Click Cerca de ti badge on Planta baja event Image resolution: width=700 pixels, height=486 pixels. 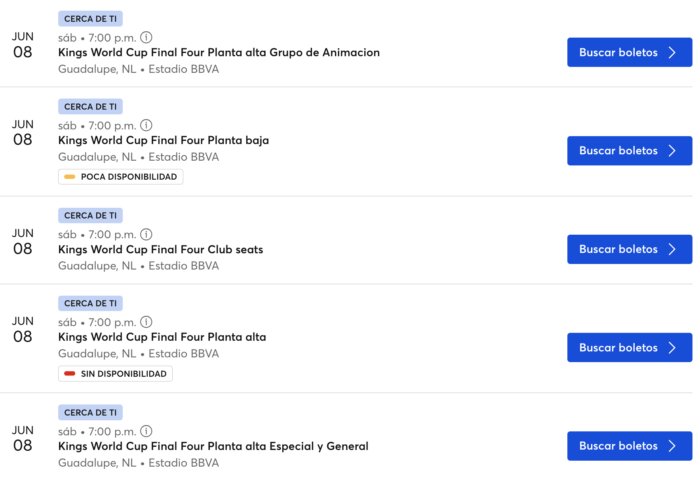tap(90, 107)
